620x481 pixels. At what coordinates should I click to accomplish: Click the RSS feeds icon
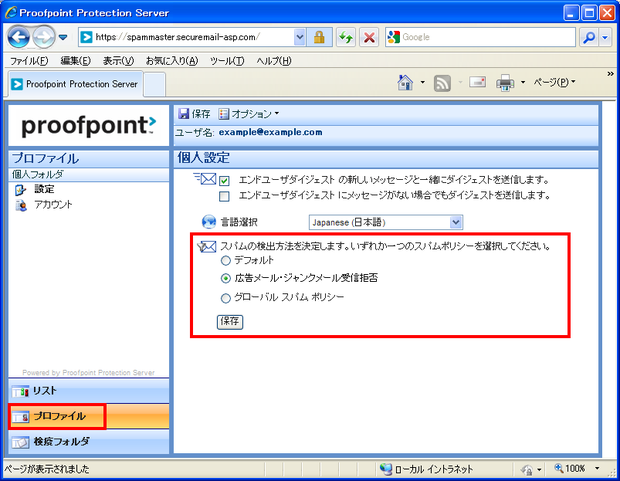(442, 83)
